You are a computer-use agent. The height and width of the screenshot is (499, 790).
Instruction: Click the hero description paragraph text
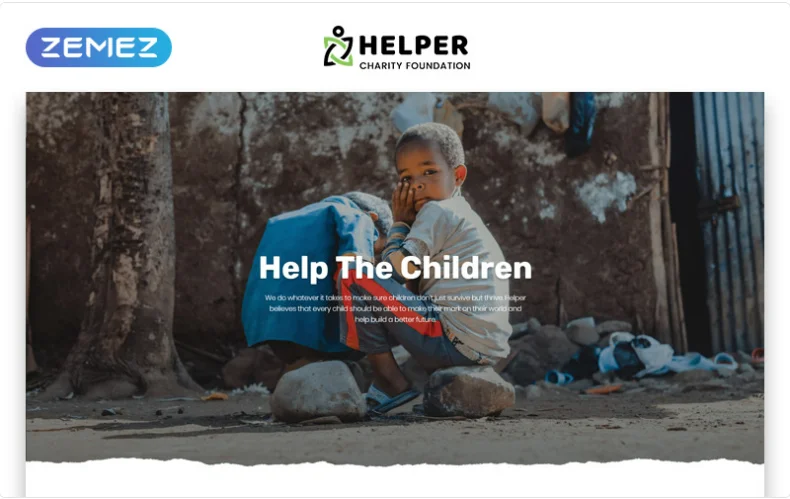tap(395, 308)
